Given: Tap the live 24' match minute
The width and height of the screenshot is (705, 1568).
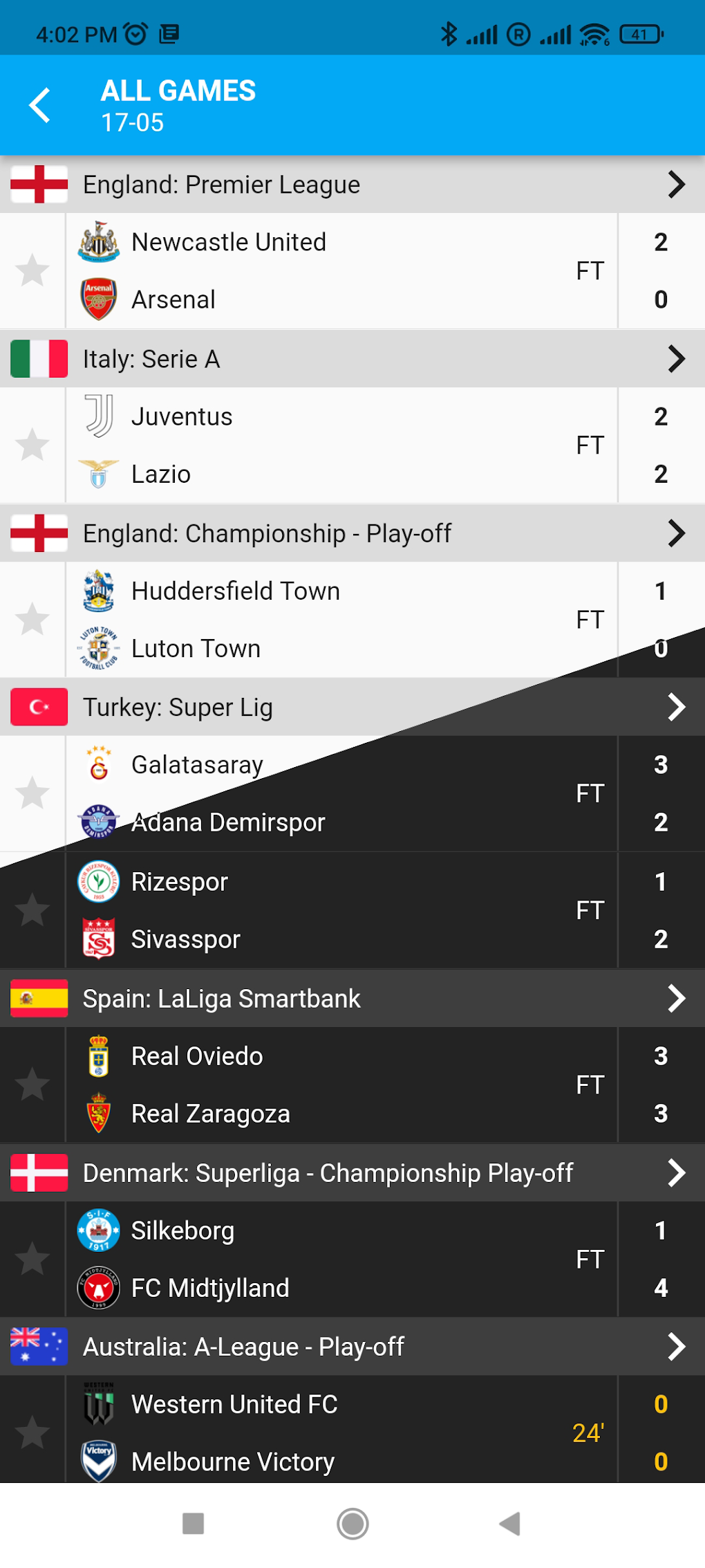Looking at the screenshot, I should click(x=588, y=1433).
